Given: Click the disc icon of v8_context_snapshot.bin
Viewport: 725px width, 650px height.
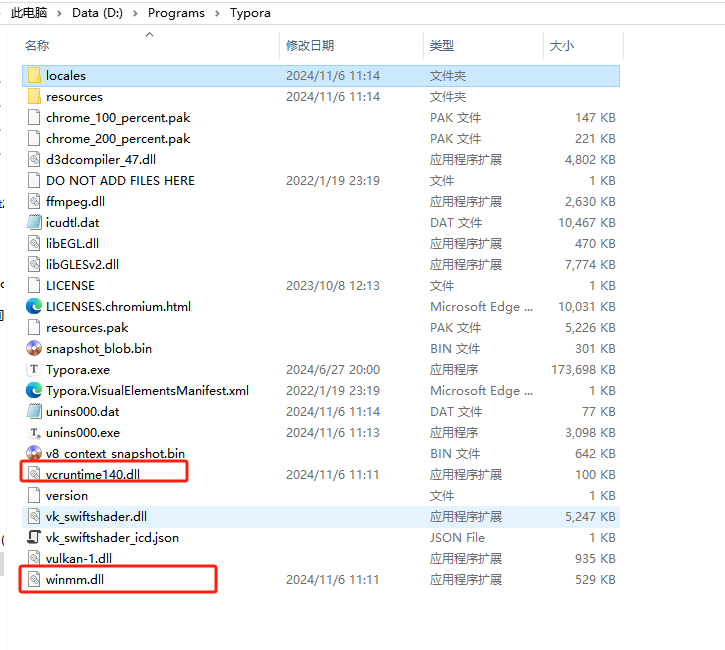Looking at the screenshot, I should coord(34,453).
